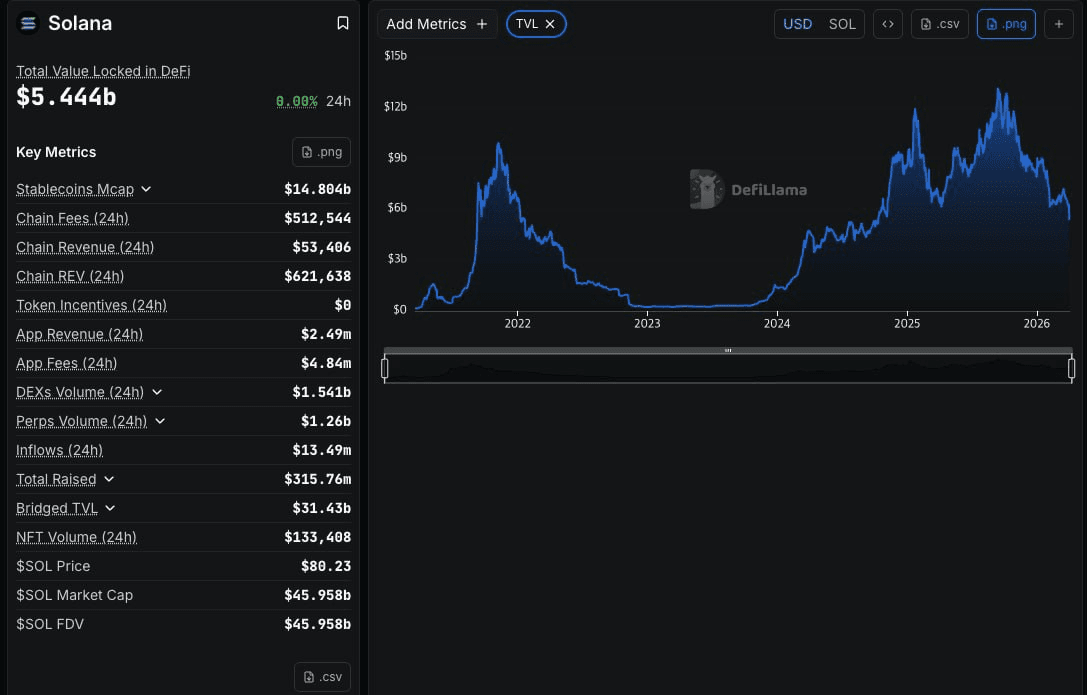1087x695 pixels.
Task: Expand Stablecoins Mcap details
Action: pyautogui.click(x=146, y=189)
